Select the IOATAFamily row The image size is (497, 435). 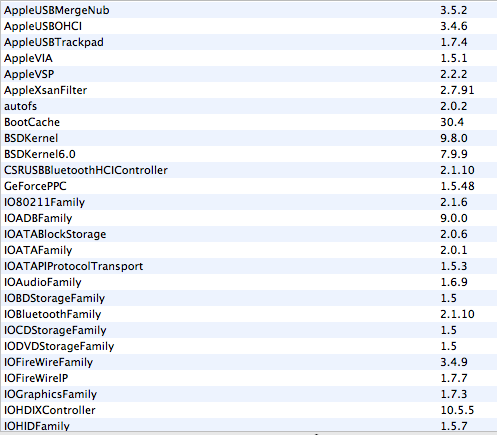(248, 250)
